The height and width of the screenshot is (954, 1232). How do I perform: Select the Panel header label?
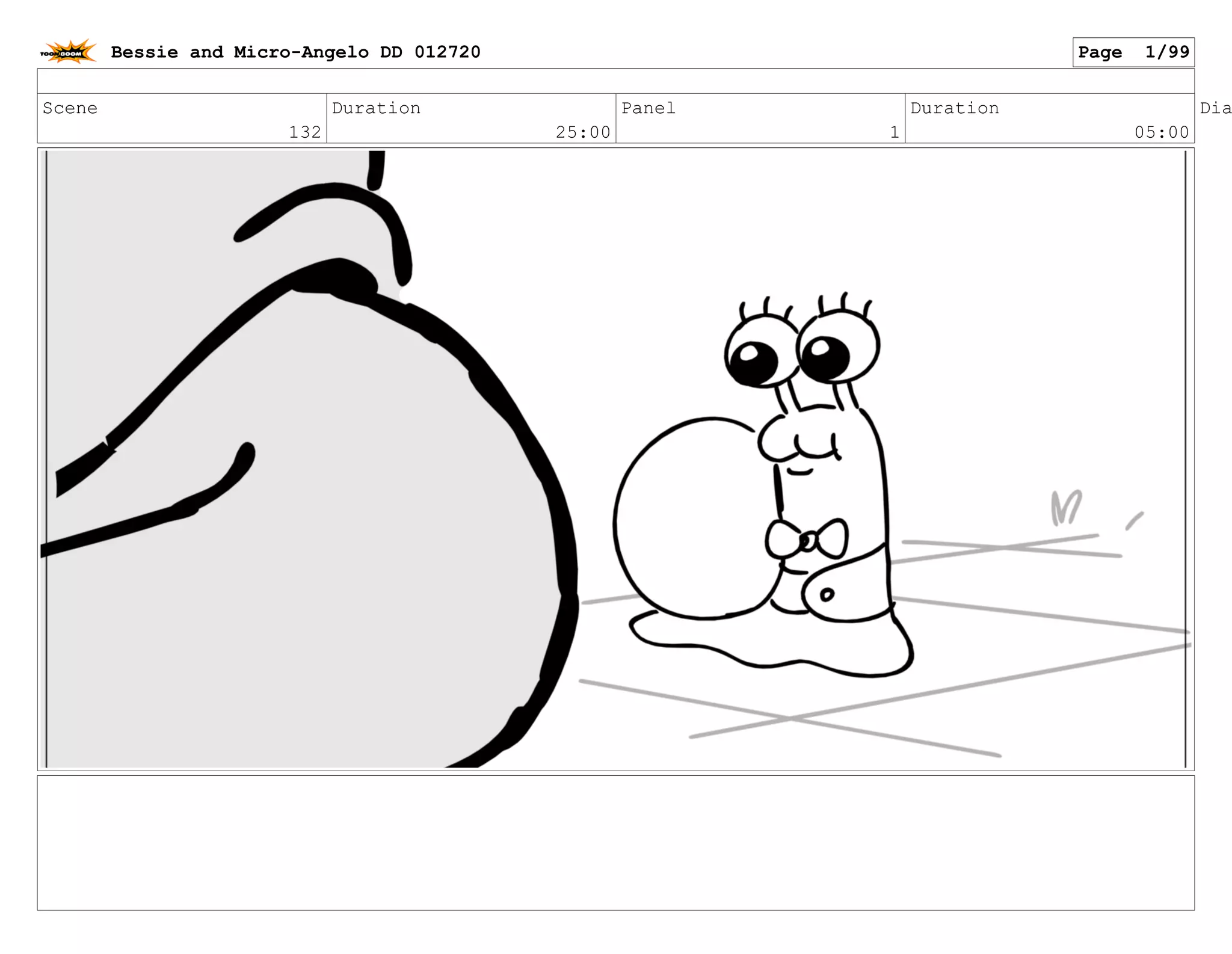tap(648, 108)
